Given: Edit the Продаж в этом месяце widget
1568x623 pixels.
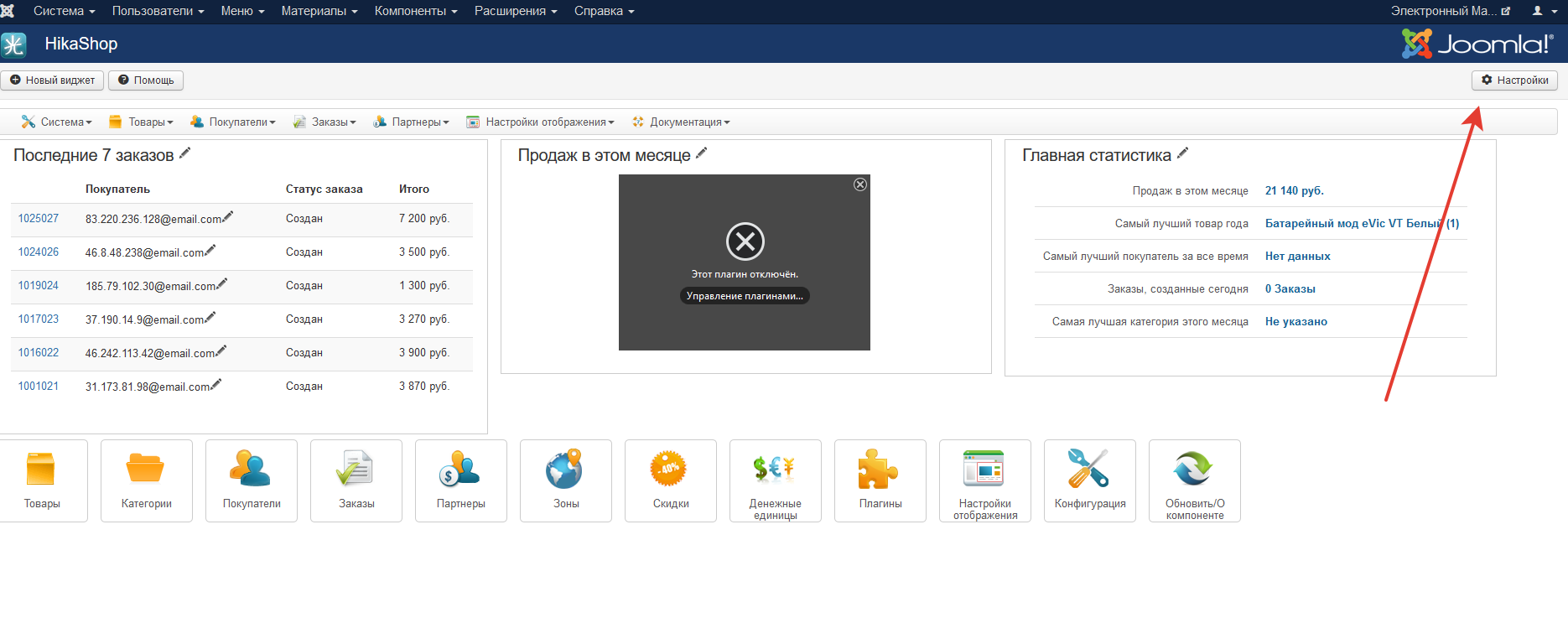Looking at the screenshot, I should (702, 153).
